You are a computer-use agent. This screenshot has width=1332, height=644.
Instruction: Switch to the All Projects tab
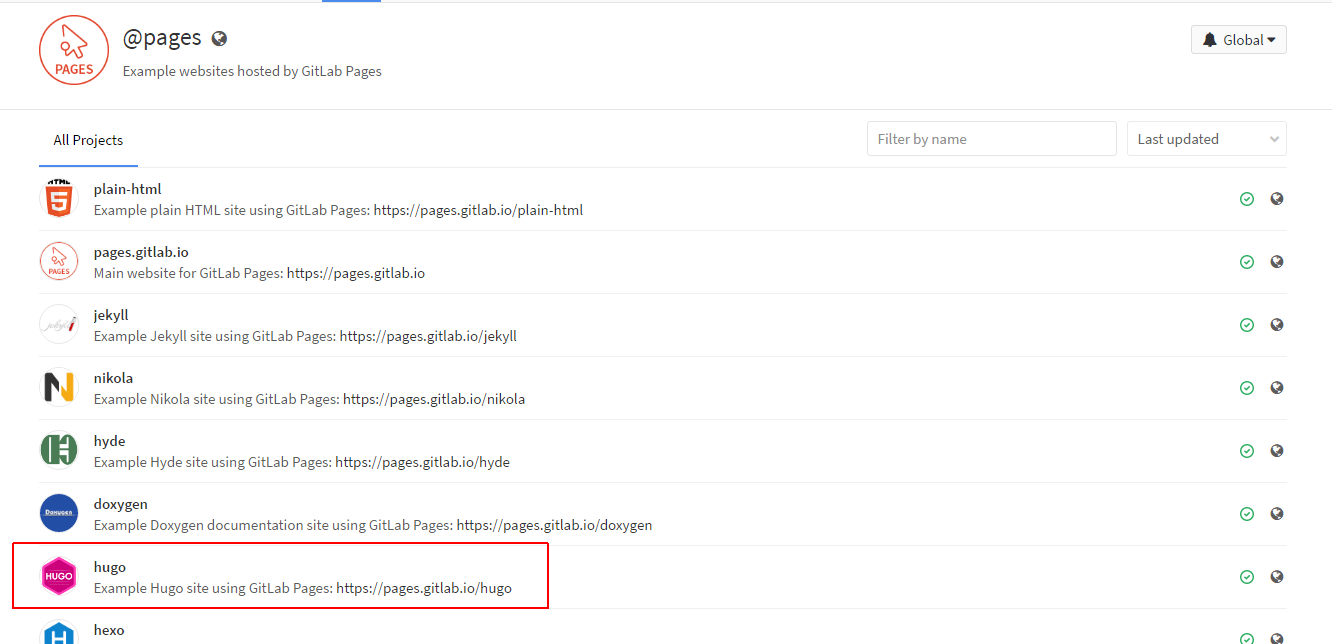coord(88,140)
